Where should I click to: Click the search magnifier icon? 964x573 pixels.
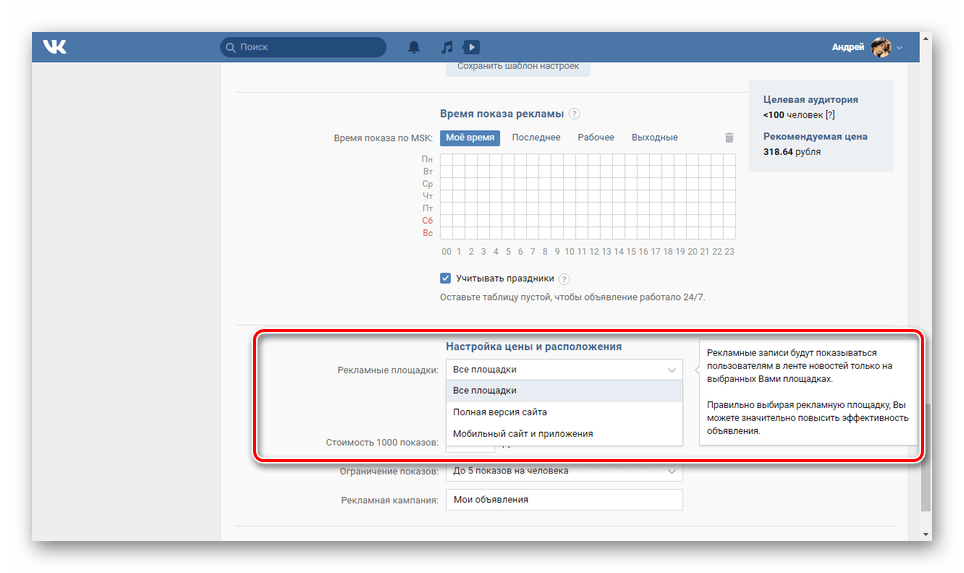coord(231,47)
